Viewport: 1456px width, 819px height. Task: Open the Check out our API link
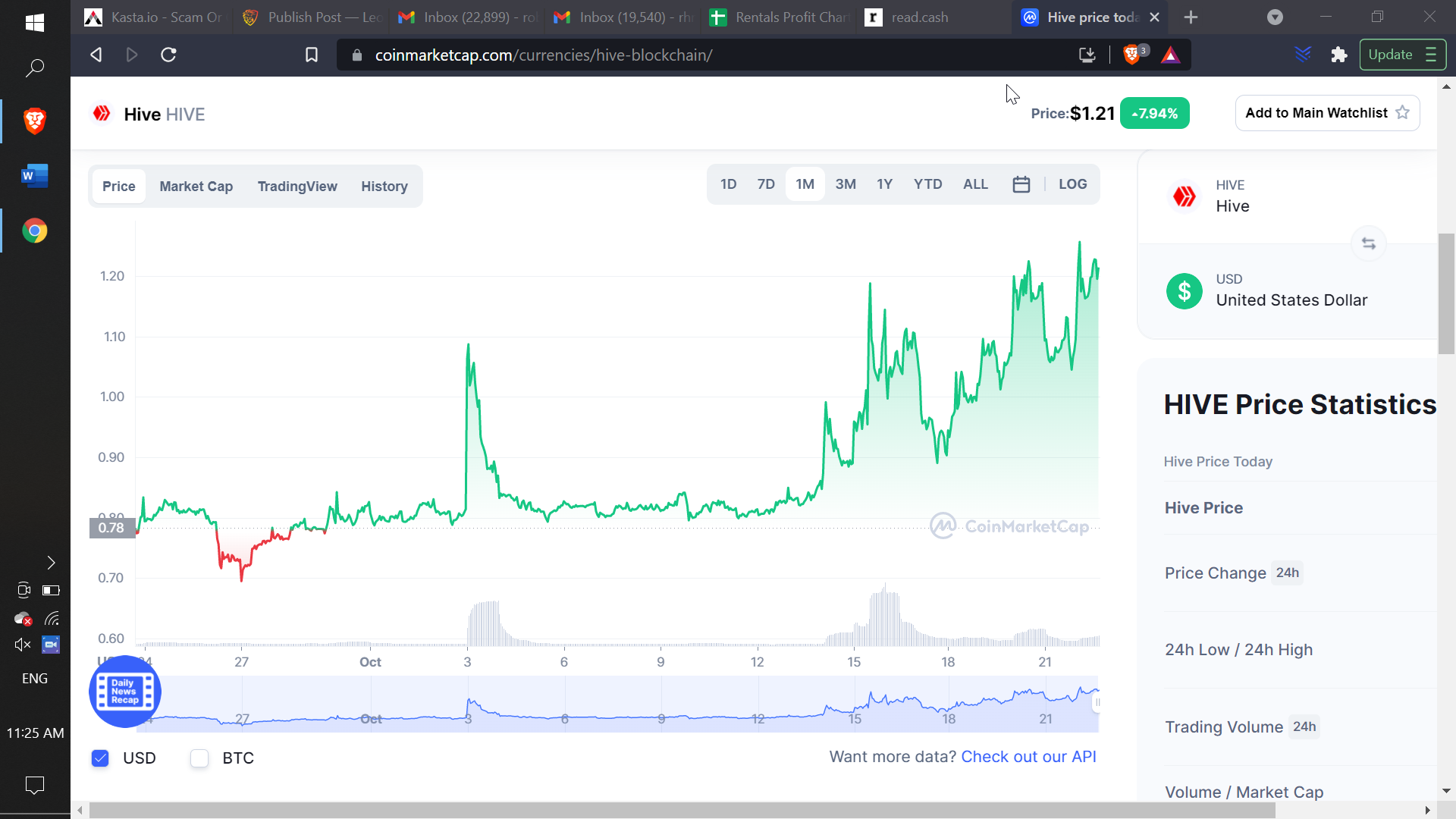[x=1028, y=757]
